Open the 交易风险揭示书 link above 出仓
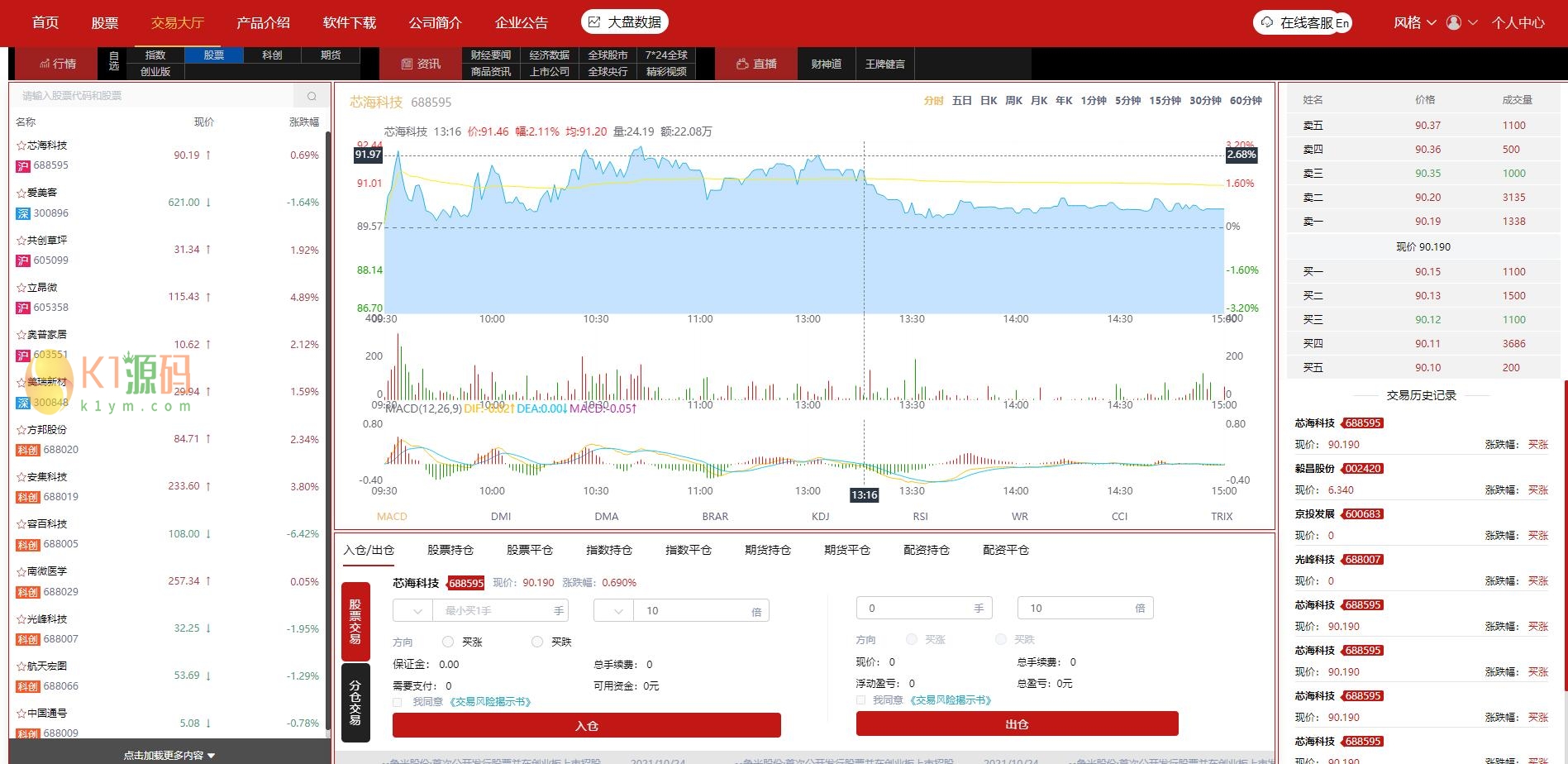 950,700
